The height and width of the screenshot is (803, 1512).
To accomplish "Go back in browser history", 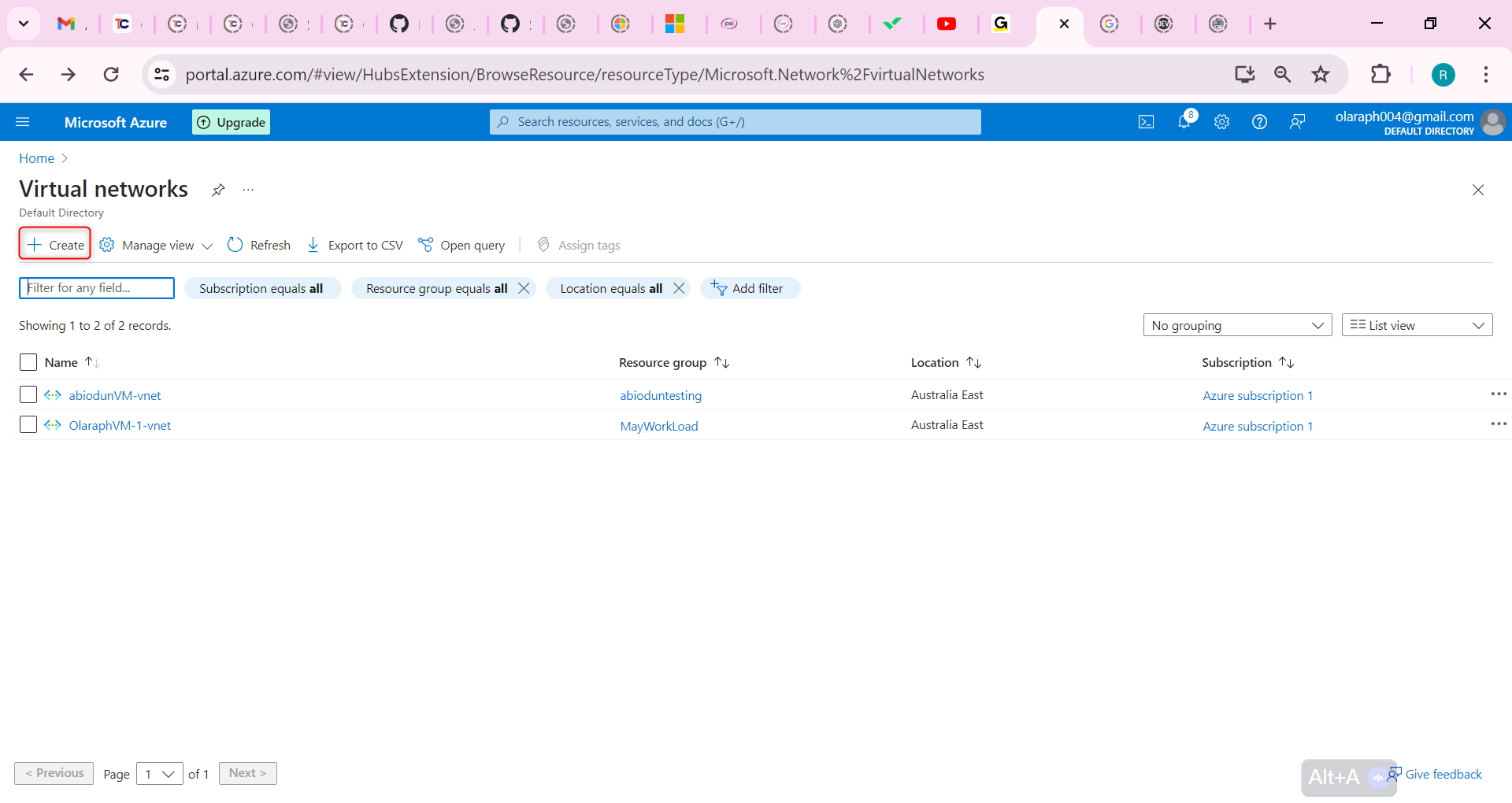I will [x=26, y=74].
